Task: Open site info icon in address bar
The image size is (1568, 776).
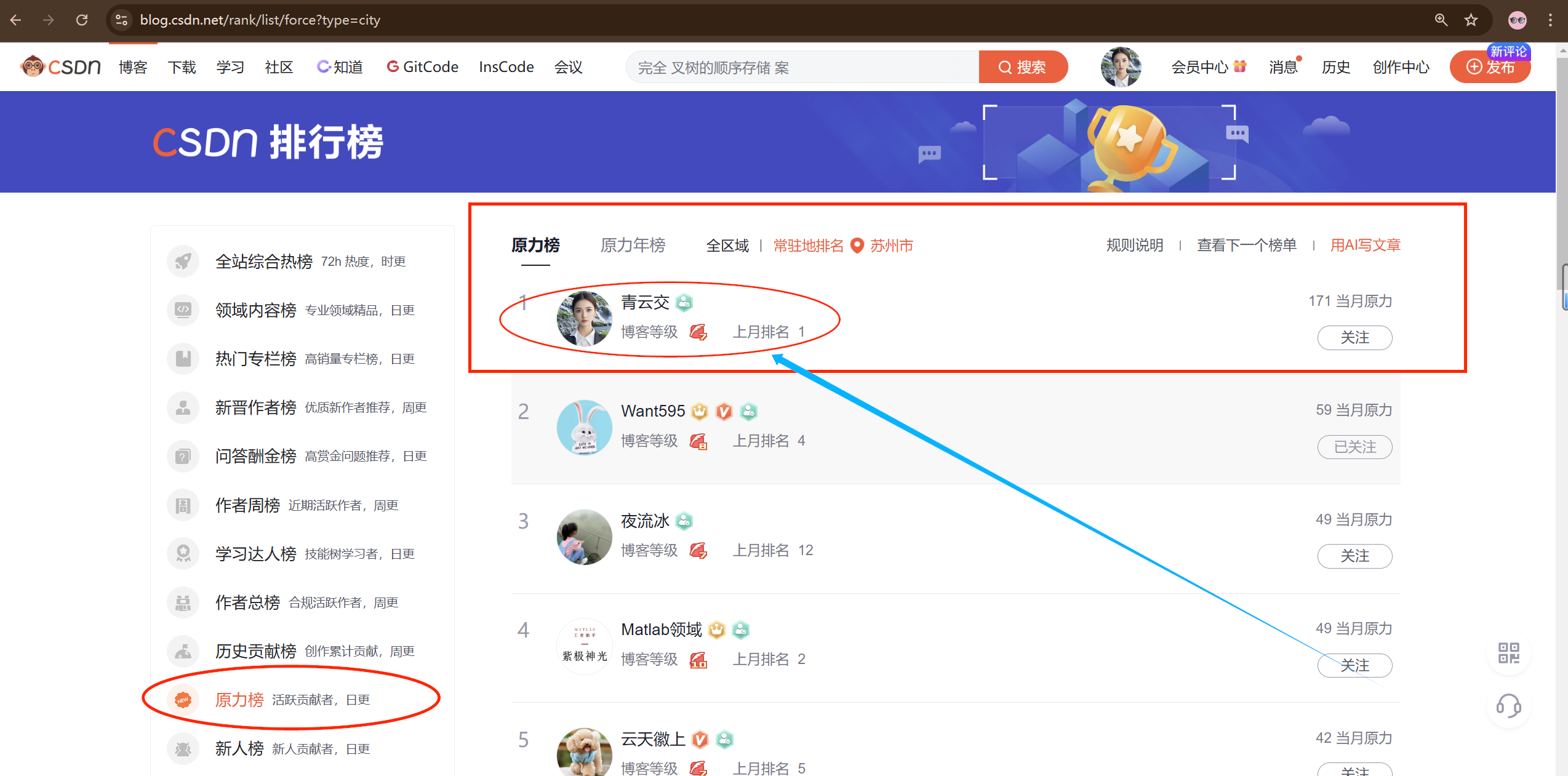Action: 122,20
